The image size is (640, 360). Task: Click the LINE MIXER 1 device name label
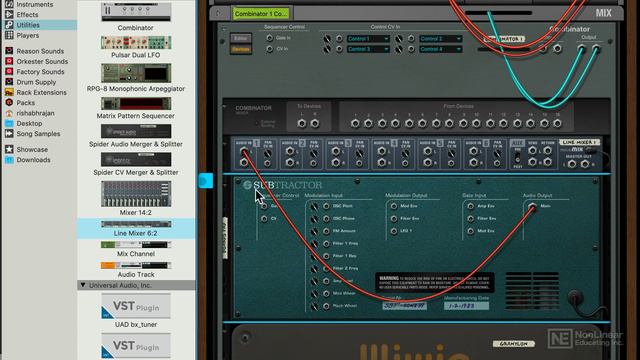(580, 142)
